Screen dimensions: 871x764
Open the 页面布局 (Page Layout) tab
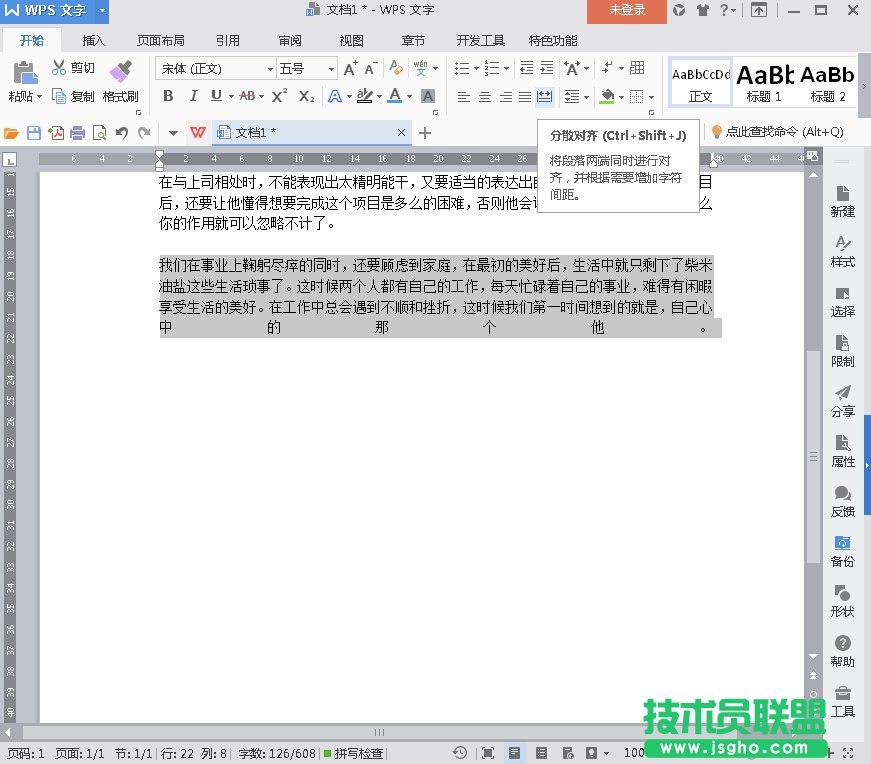(x=160, y=41)
